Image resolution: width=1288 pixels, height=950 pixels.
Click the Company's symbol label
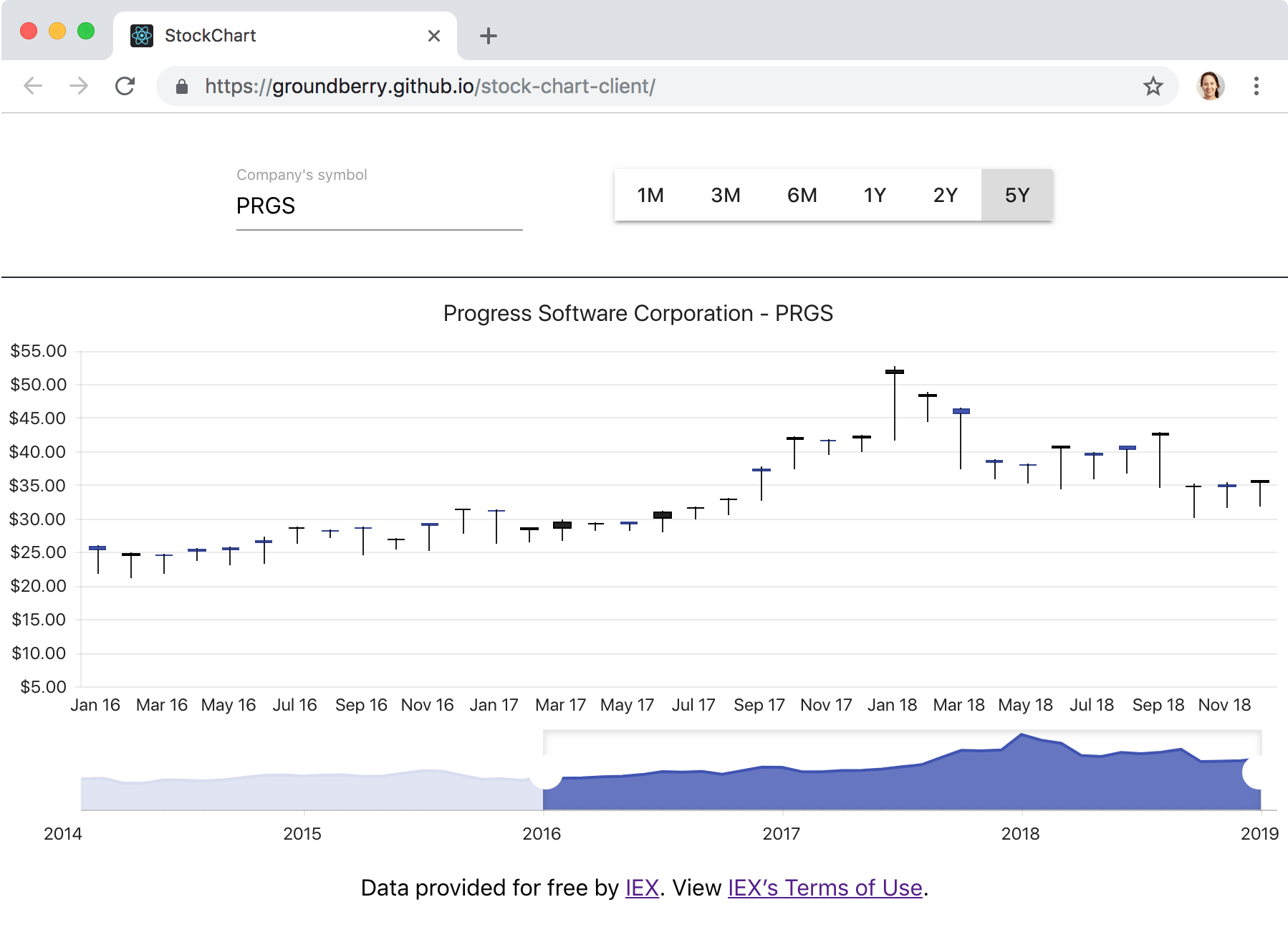pyautogui.click(x=302, y=175)
